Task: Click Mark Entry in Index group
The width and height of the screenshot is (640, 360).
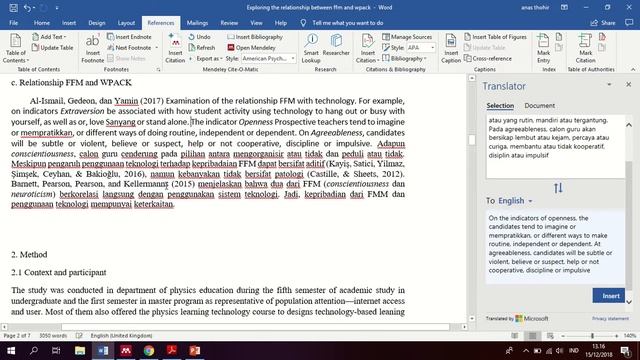Action: pos(543,48)
